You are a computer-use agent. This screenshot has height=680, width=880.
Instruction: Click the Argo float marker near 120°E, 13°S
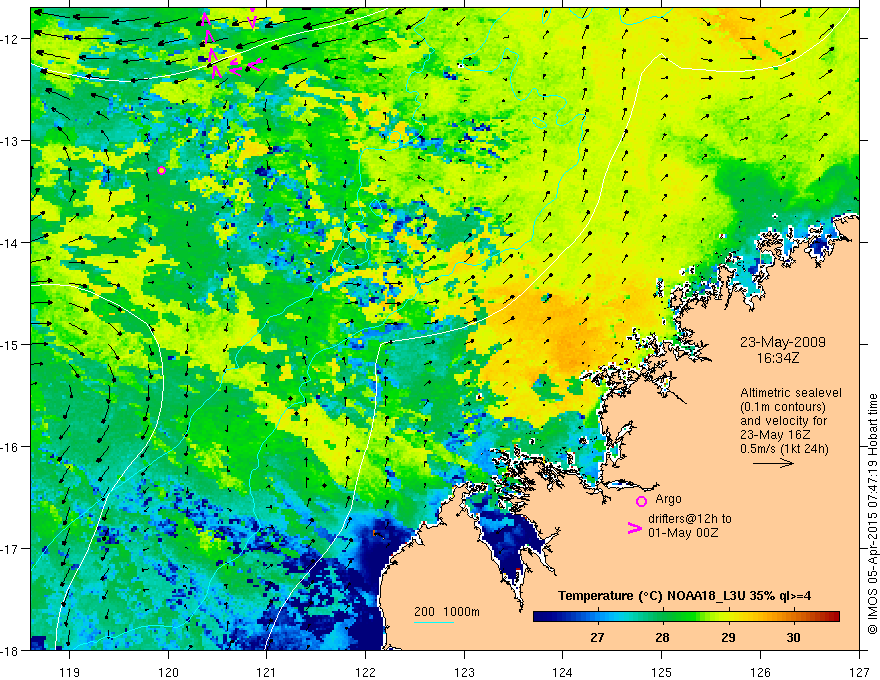(x=162, y=171)
